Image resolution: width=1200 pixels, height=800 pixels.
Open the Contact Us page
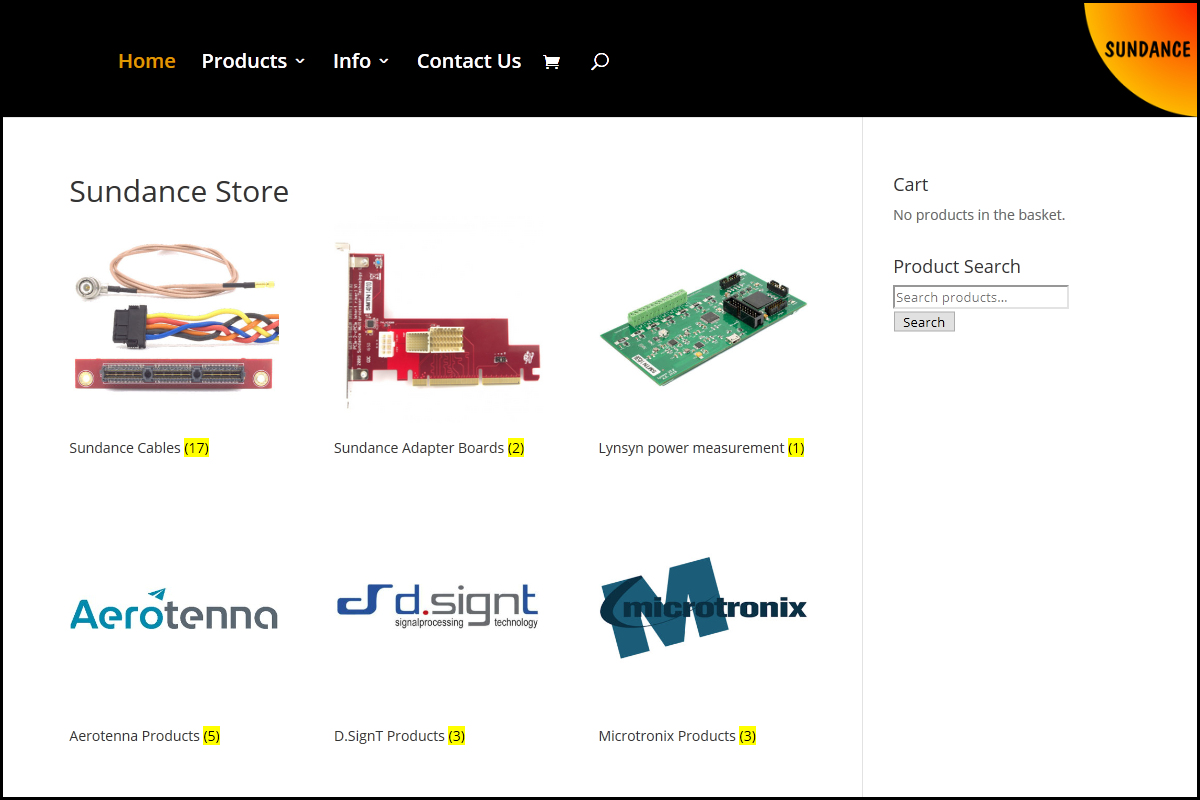tap(469, 61)
